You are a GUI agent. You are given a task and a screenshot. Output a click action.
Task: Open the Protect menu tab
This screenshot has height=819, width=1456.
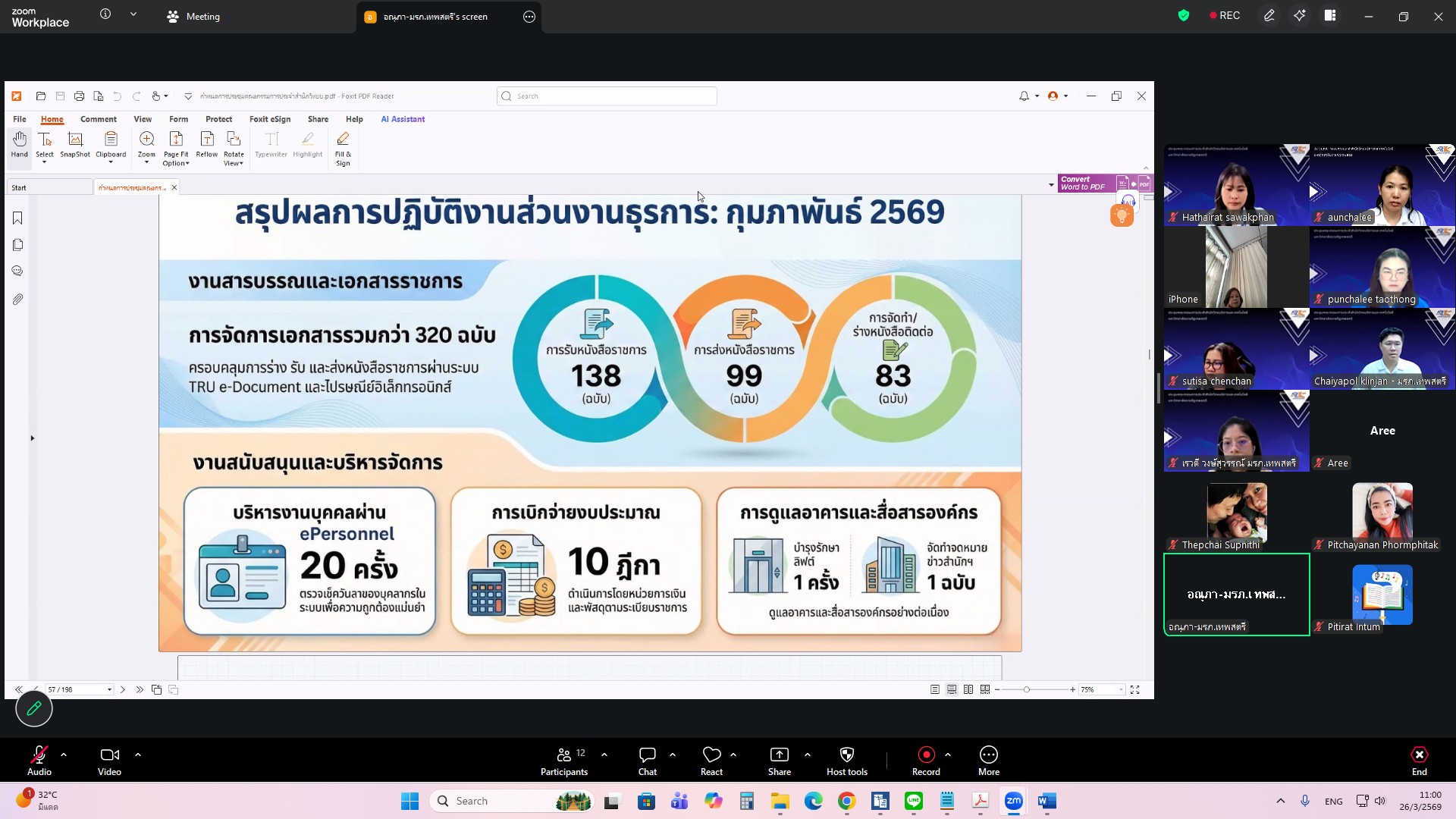click(x=218, y=119)
